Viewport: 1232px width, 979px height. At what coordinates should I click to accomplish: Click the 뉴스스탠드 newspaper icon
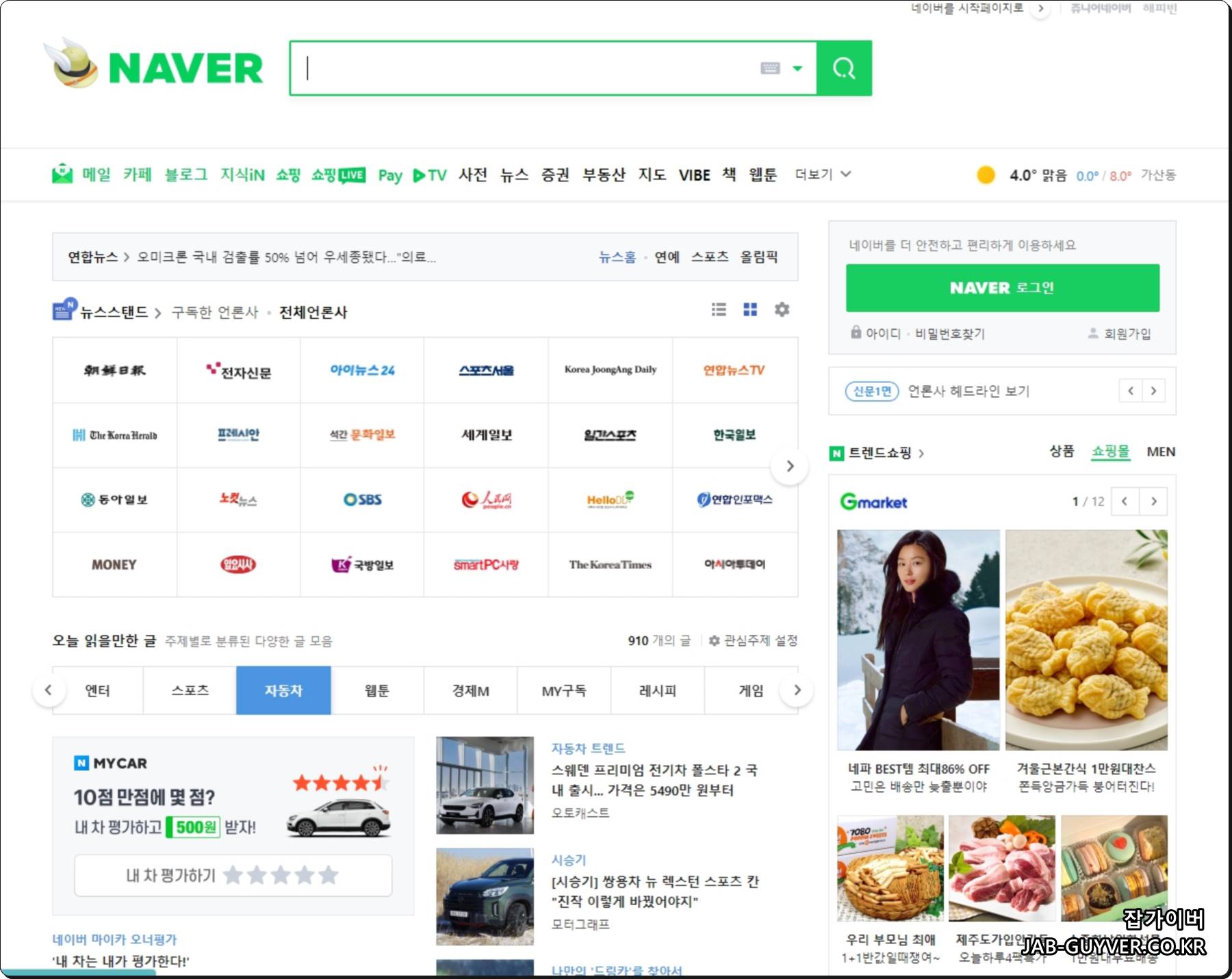click(64, 309)
